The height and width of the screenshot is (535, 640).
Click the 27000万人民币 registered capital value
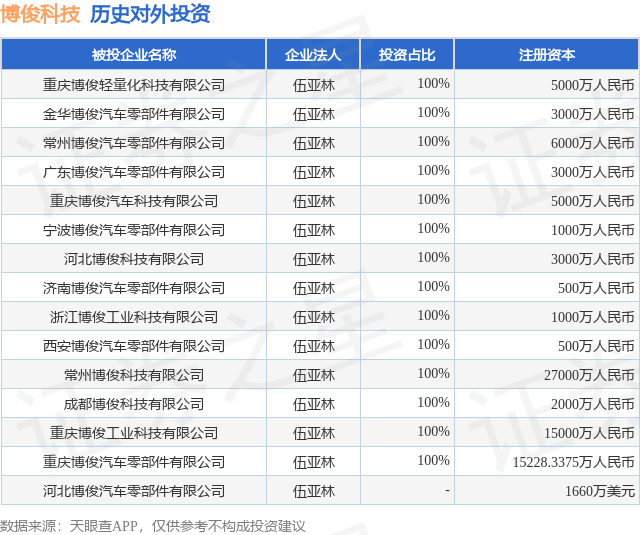click(589, 375)
